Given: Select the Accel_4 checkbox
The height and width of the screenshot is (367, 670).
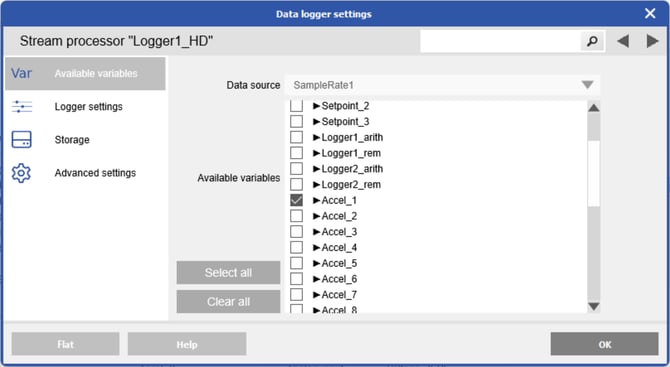Looking at the screenshot, I should pyautogui.click(x=296, y=247).
